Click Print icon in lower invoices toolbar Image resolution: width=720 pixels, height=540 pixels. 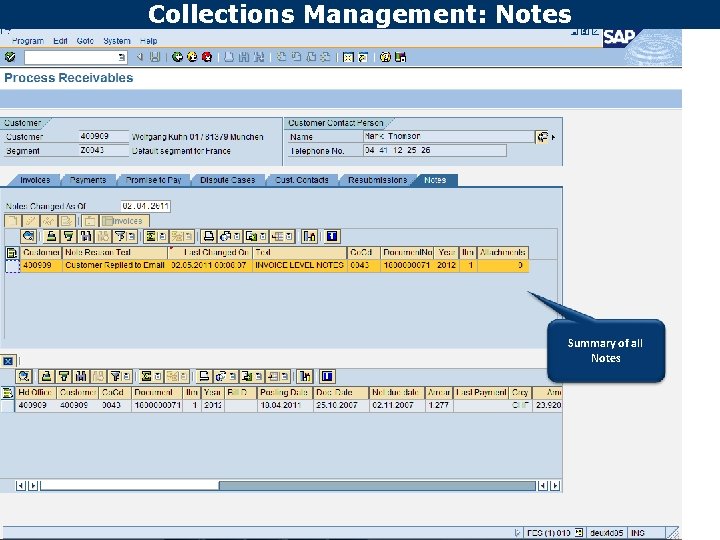[204, 377]
